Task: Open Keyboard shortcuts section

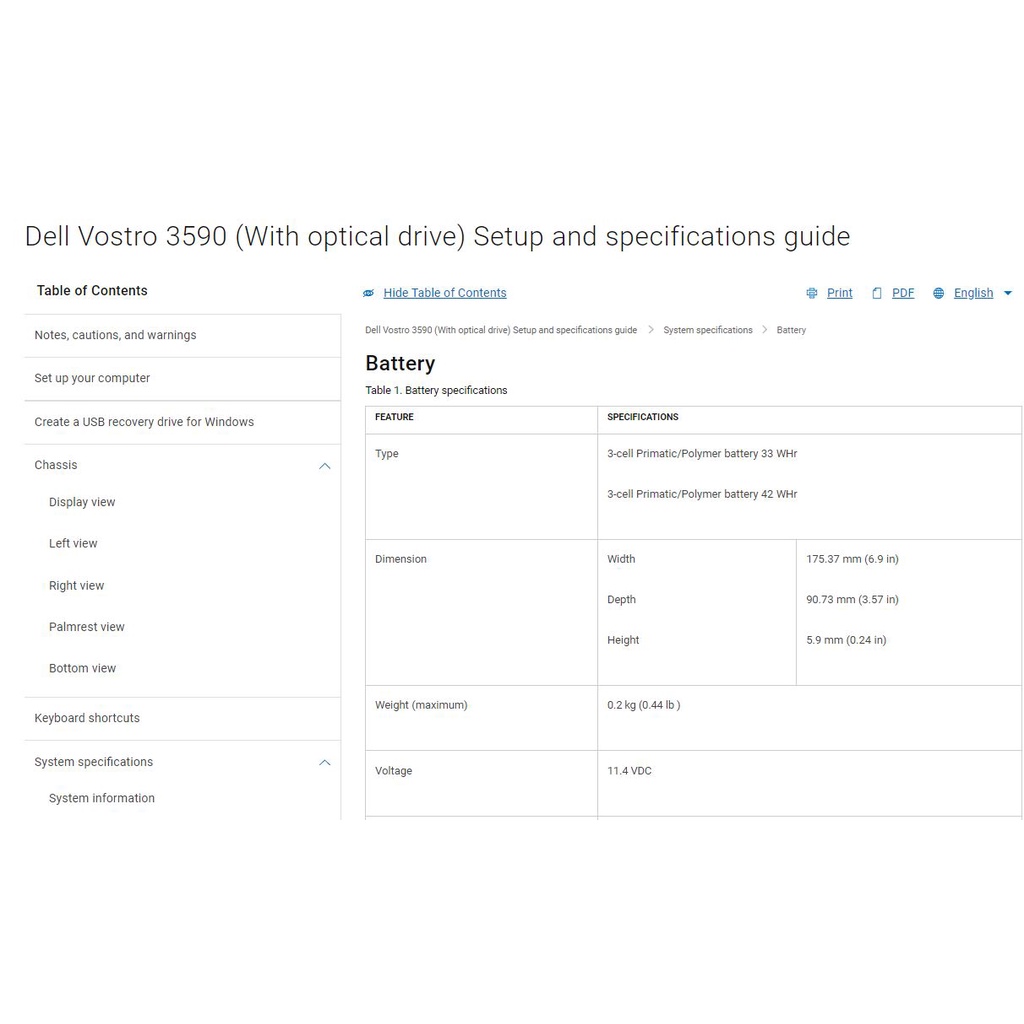Action: (87, 718)
